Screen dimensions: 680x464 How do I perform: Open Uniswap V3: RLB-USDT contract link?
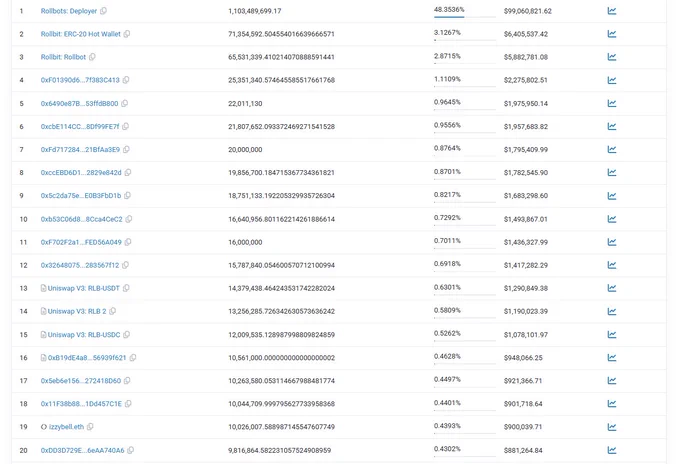tap(84, 288)
